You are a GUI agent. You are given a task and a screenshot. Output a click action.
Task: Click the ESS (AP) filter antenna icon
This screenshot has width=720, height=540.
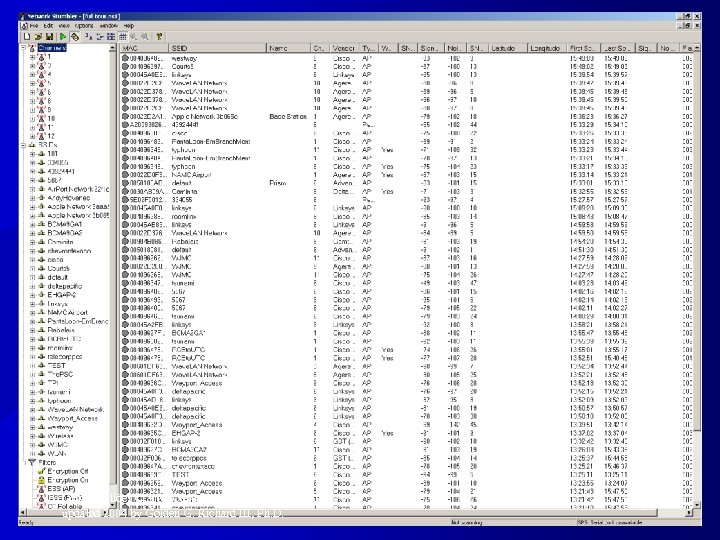41,489
